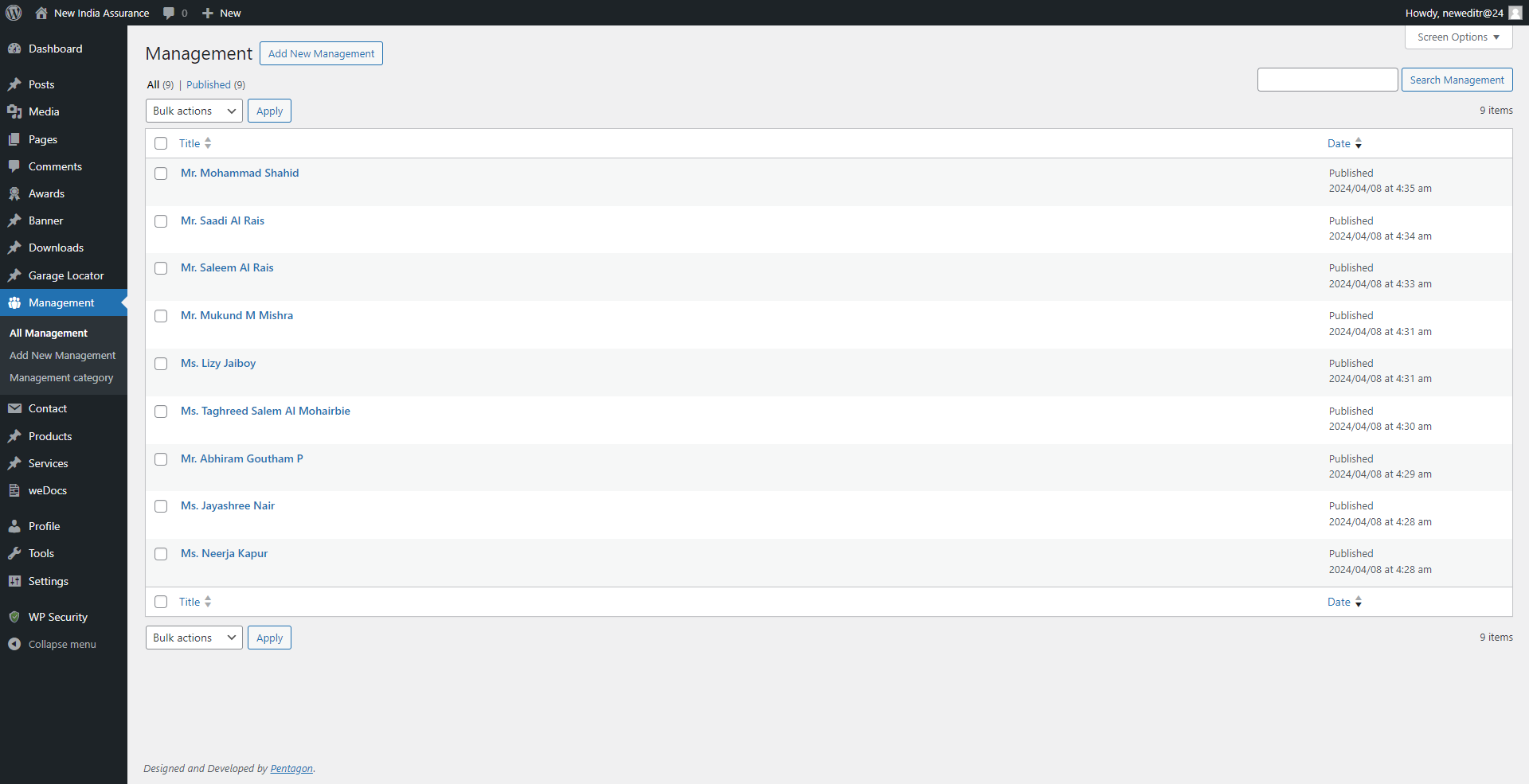The height and width of the screenshot is (784, 1529).
Task: Open the Ms. Neerja Kapur entry
Action: [224, 553]
